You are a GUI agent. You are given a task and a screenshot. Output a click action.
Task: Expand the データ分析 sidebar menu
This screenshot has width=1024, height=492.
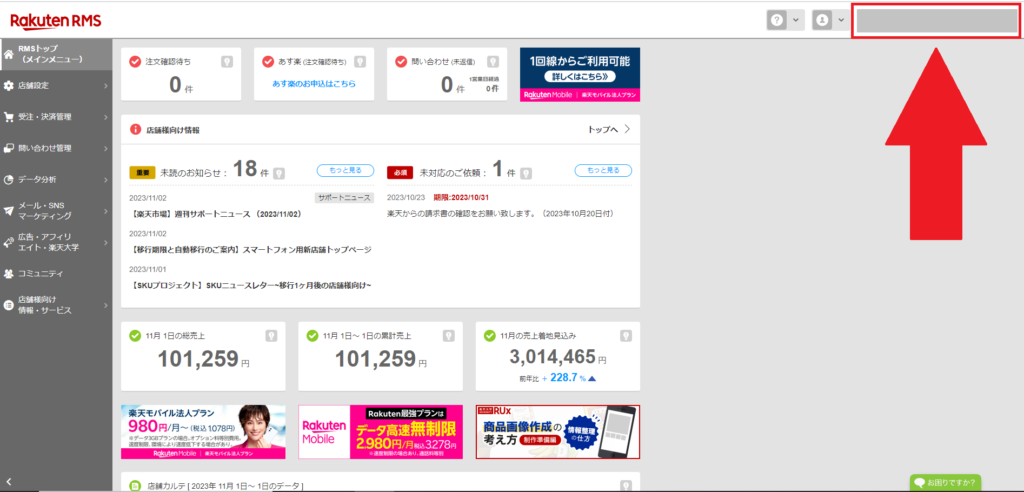click(55, 180)
